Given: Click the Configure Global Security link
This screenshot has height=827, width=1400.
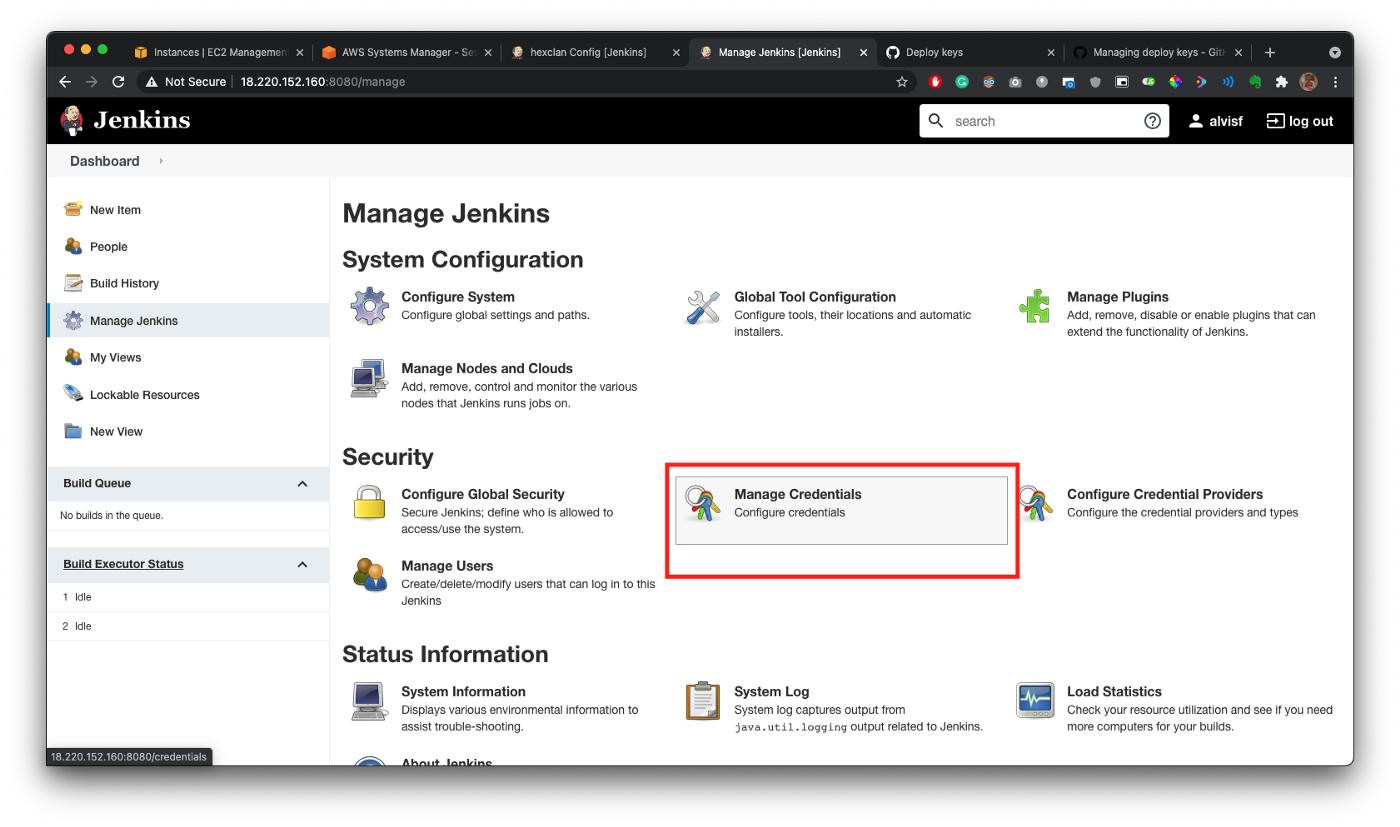Looking at the screenshot, I should tap(483, 494).
